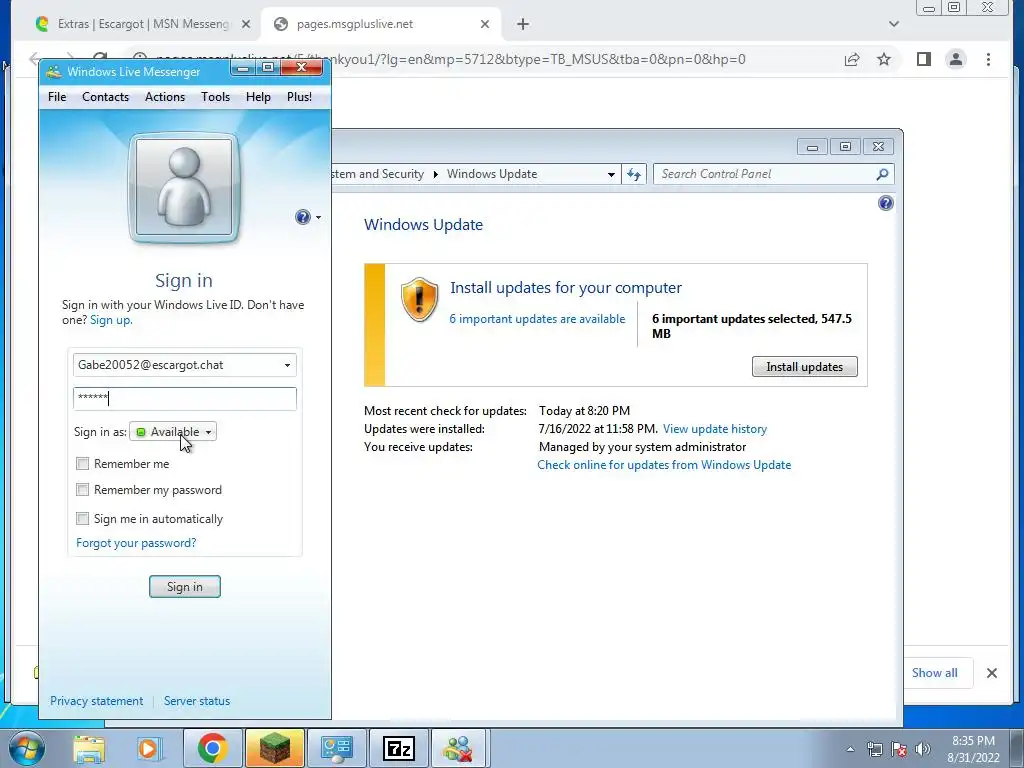Click the Windows Update help icon

[886, 203]
